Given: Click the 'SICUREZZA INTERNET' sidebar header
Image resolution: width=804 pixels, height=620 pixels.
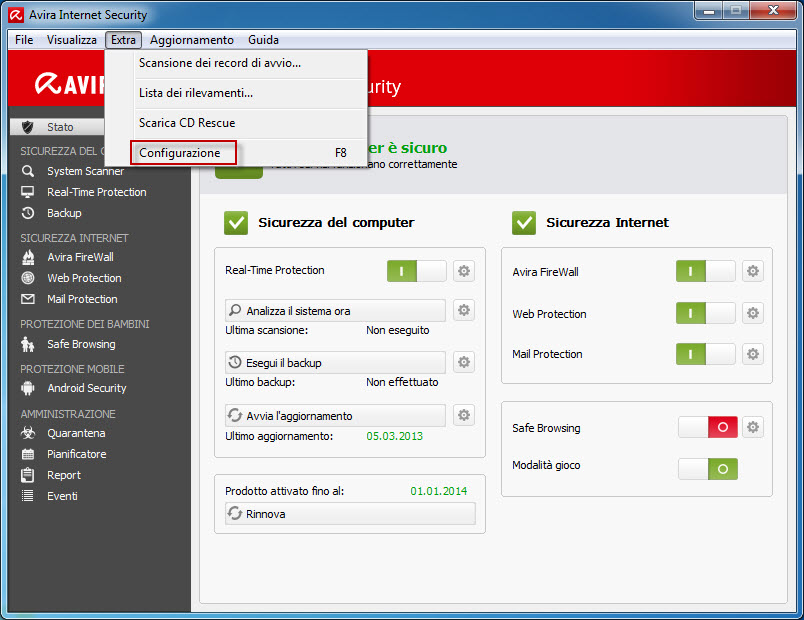Looking at the screenshot, I should coord(74,238).
